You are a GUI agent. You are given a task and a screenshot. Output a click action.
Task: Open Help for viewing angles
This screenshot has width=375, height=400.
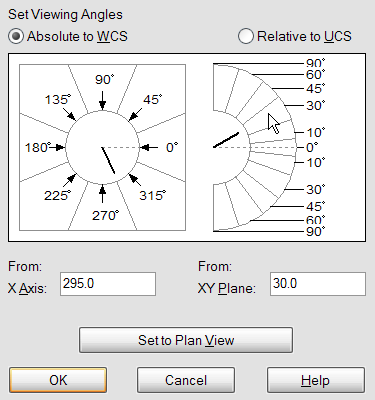316,380
